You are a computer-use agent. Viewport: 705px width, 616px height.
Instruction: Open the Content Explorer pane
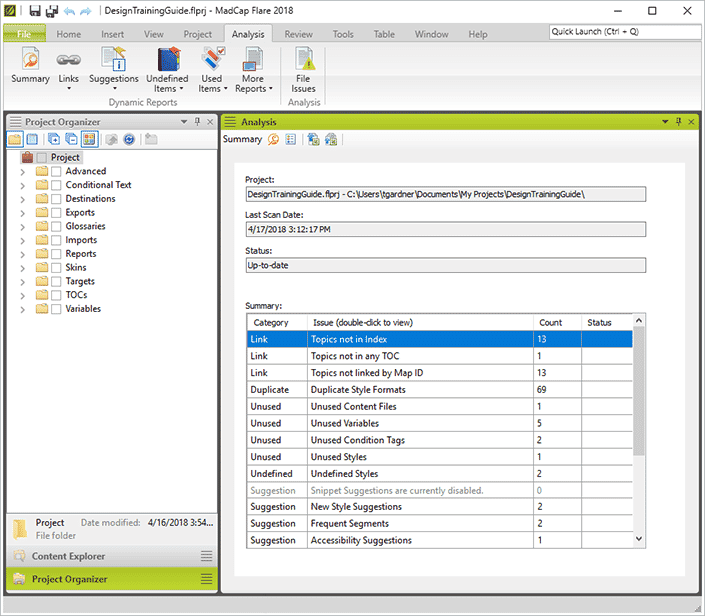tap(112, 556)
